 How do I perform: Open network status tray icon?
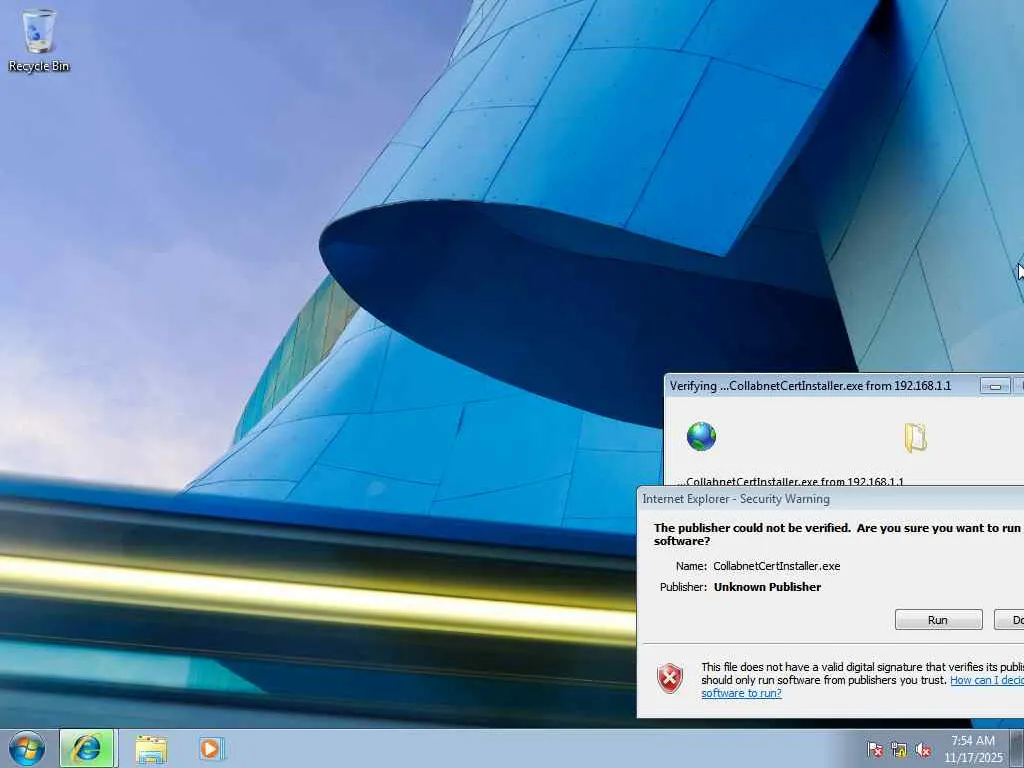899,750
